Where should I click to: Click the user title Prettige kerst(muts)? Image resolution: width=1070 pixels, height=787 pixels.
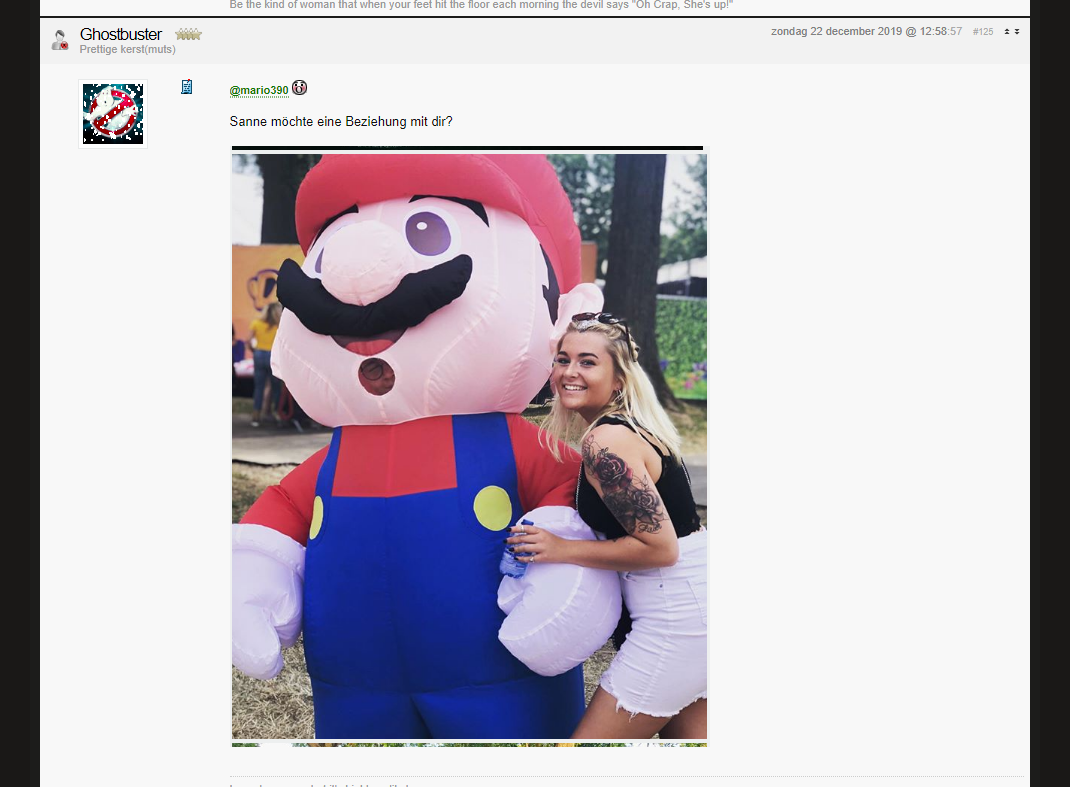point(128,49)
